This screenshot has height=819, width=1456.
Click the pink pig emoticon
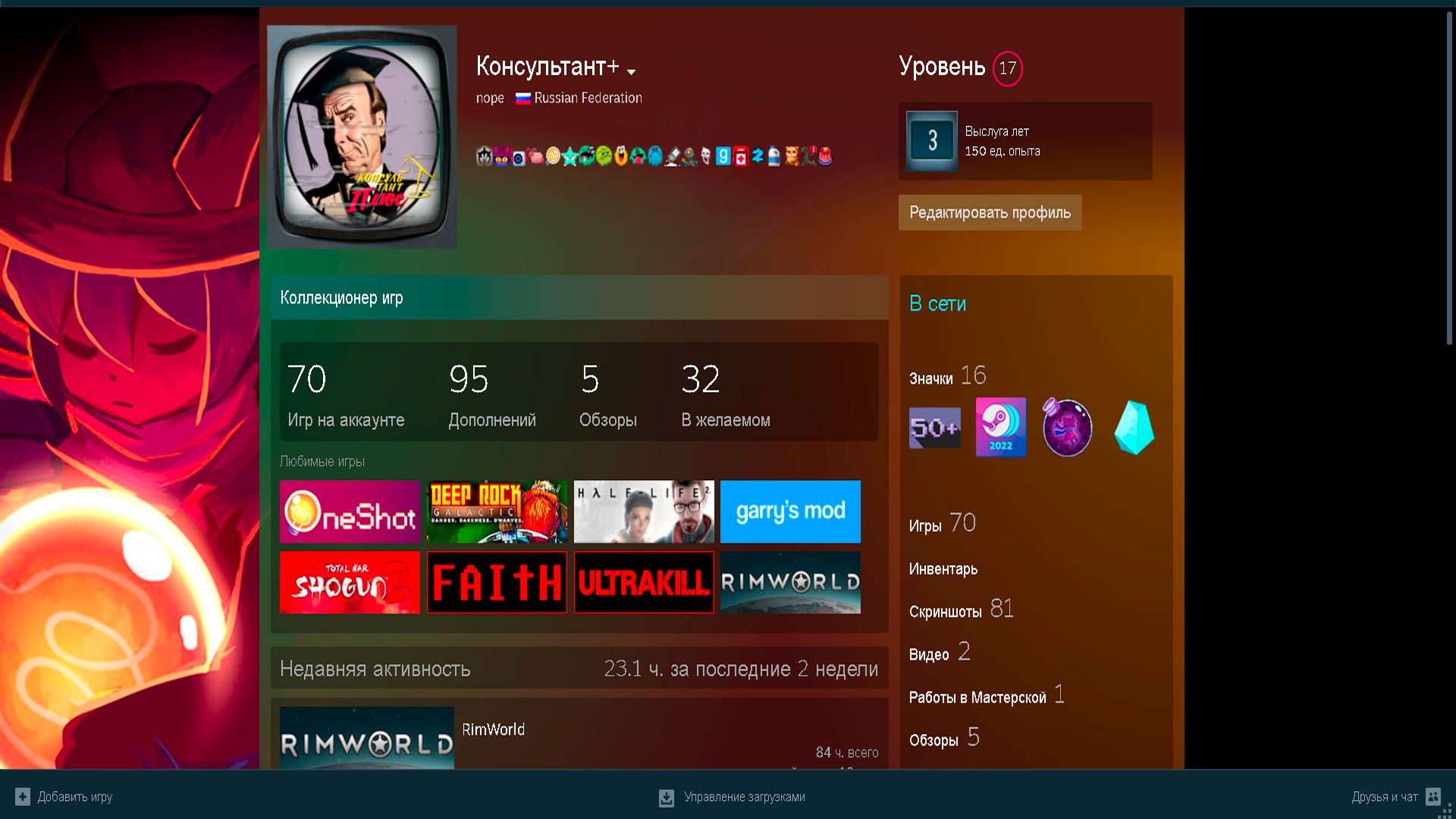point(536,156)
